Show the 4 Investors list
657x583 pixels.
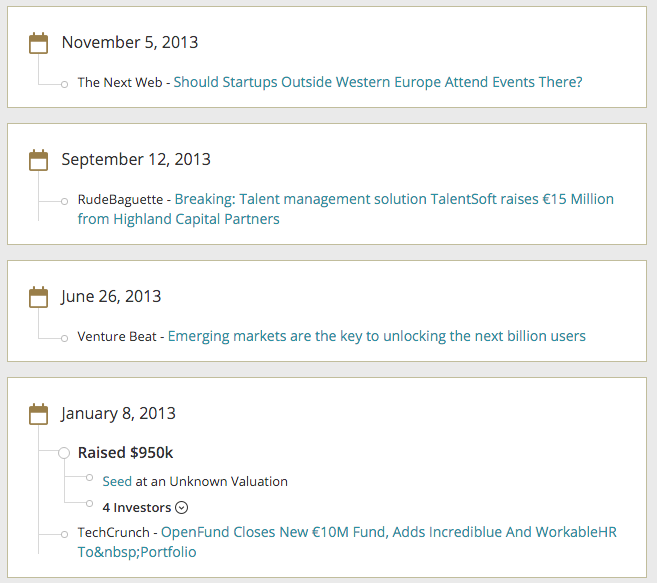(x=137, y=507)
